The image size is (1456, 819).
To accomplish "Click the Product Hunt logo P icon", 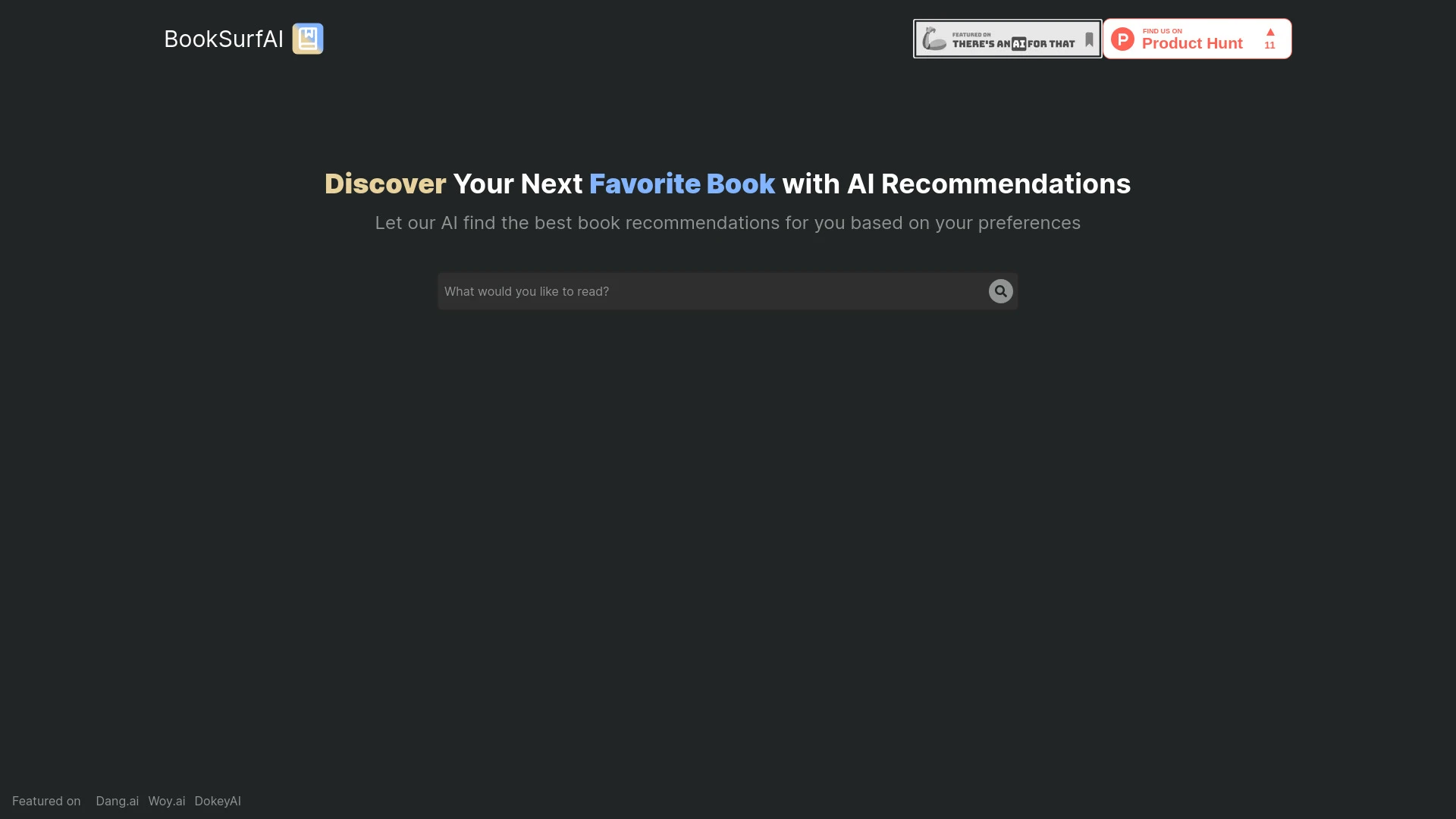I will [x=1122, y=38].
